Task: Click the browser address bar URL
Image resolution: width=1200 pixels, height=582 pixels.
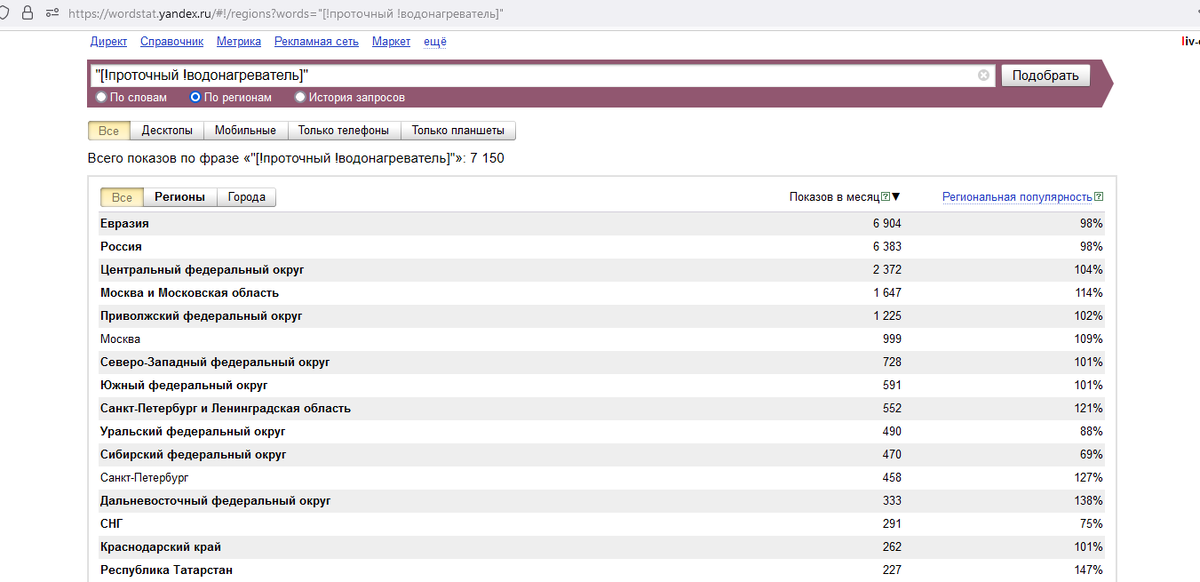Action: pos(284,13)
